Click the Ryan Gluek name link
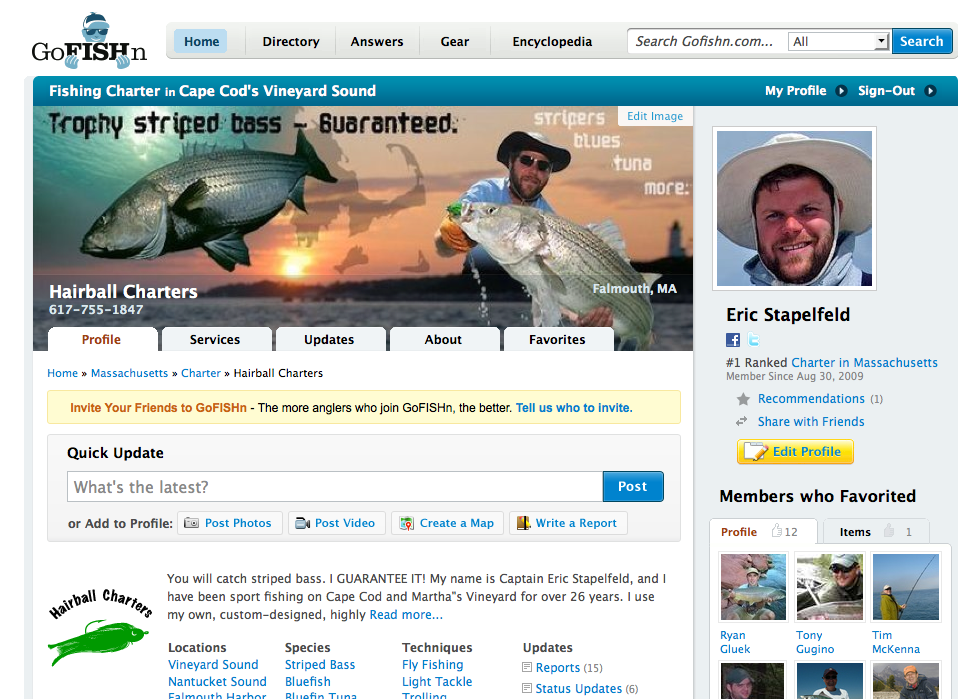The image size is (968, 699). coord(735,642)
